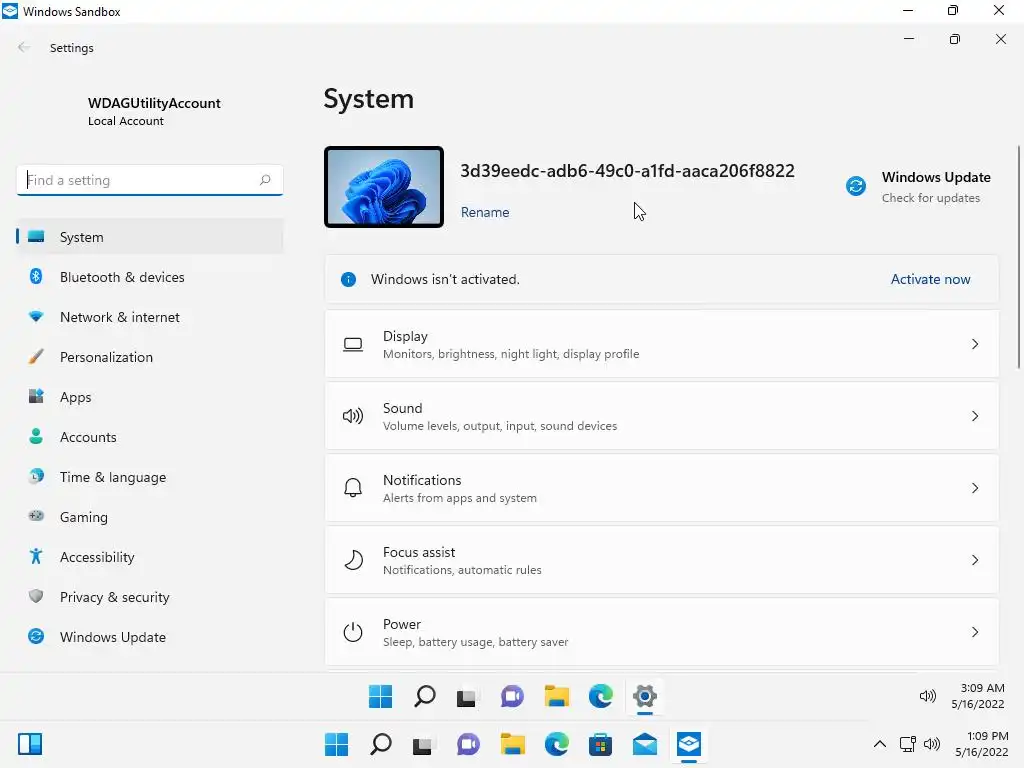
Task: Expand the Focus assist chevron
Action: point(974,560)
